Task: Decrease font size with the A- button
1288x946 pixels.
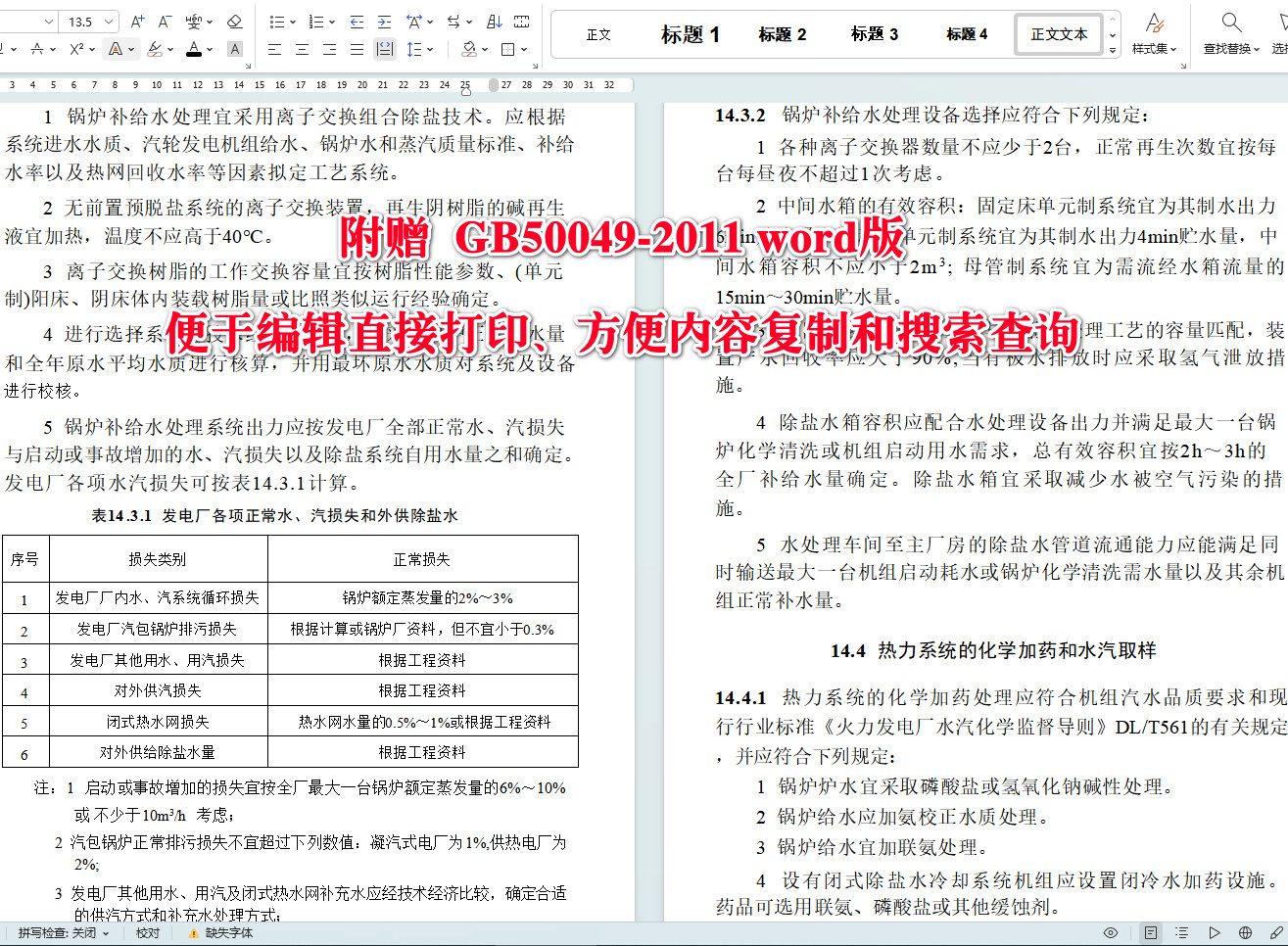Action: click(x=165, y=21)
